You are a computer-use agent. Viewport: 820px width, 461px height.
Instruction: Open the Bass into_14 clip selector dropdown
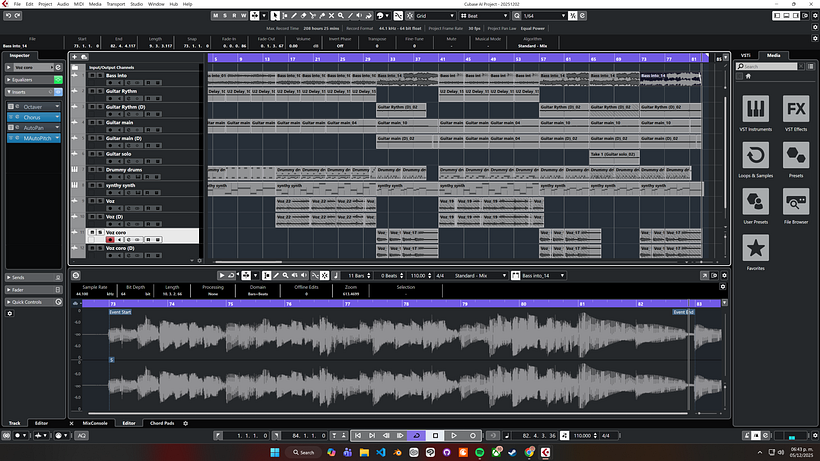543,275
